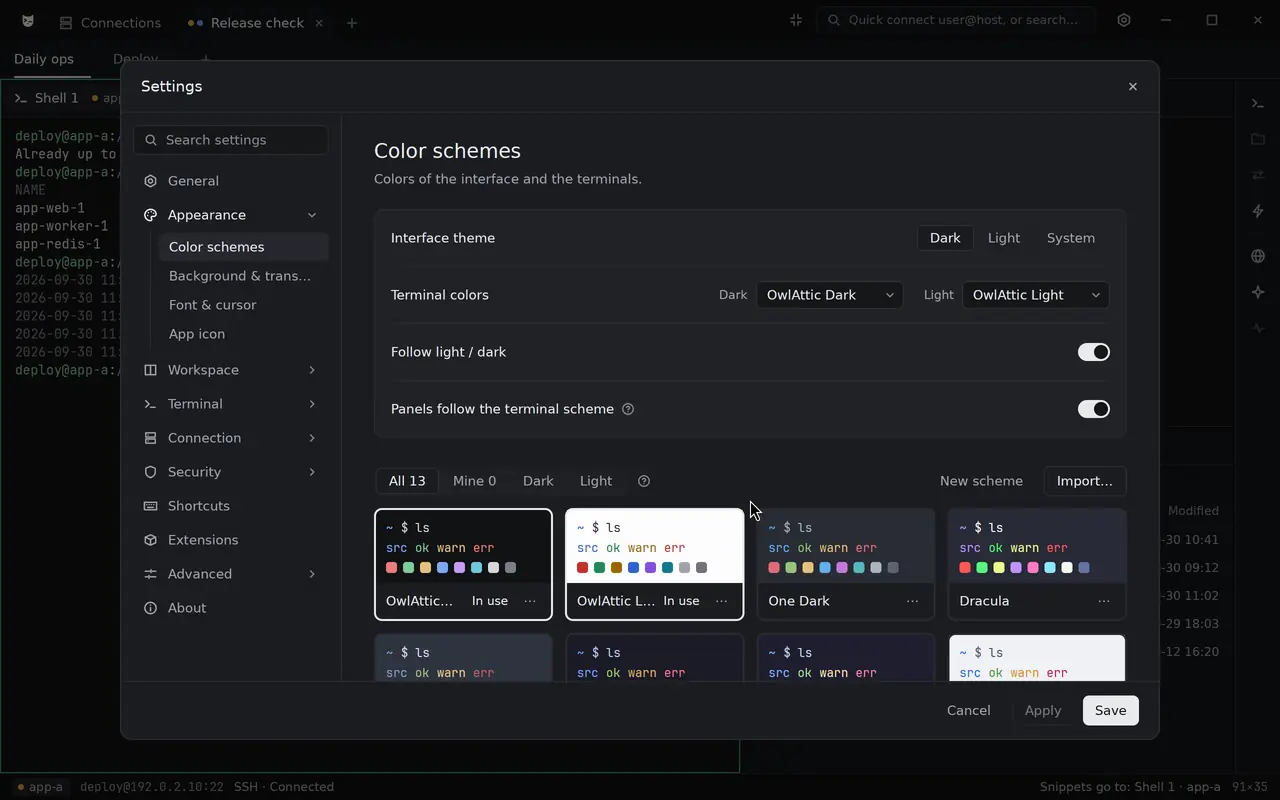Click the Cancel button
Image resolution: width=1280 pixels, height=800 pixels.
coord(969,710)
